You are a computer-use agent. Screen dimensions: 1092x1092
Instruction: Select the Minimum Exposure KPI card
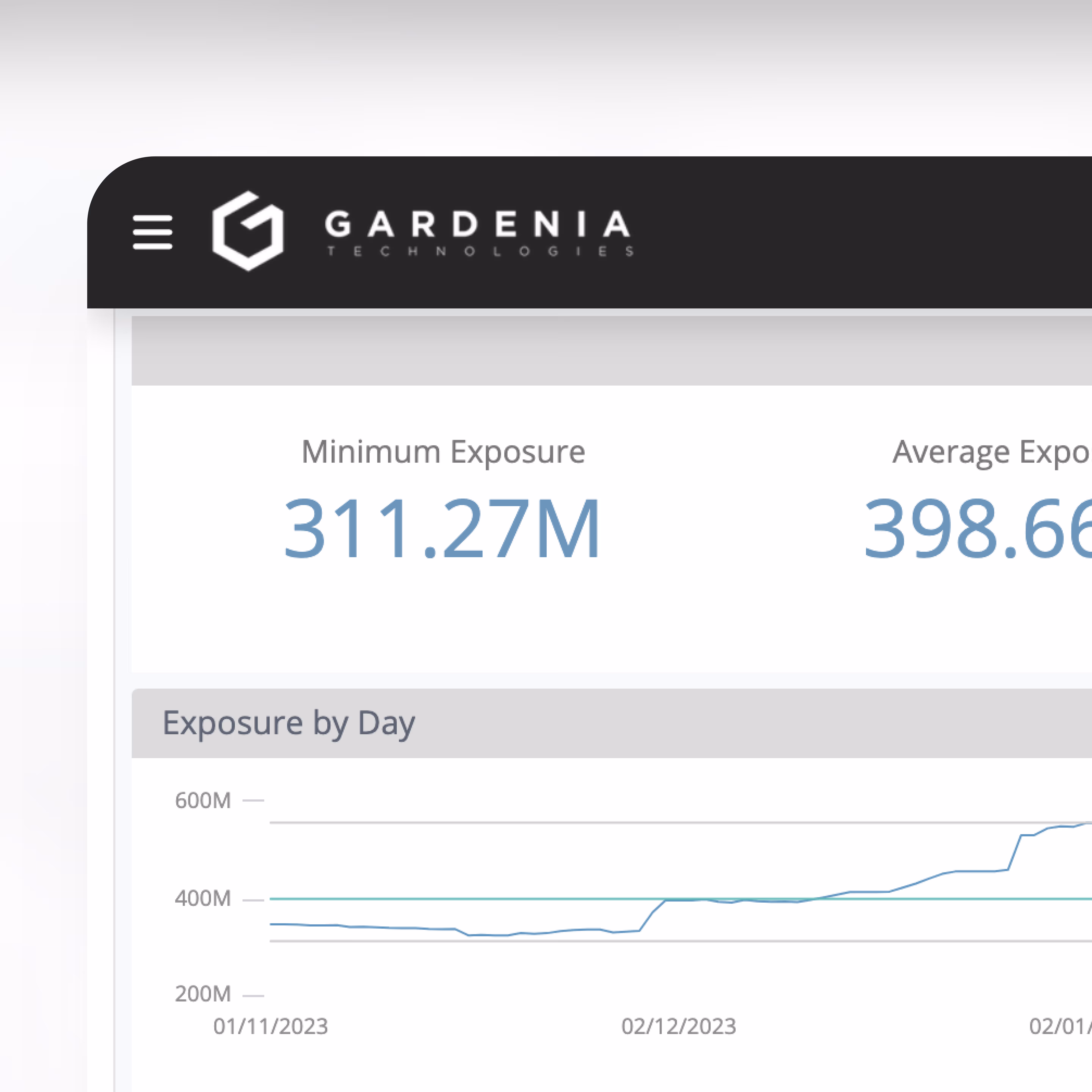pos(444,497)
